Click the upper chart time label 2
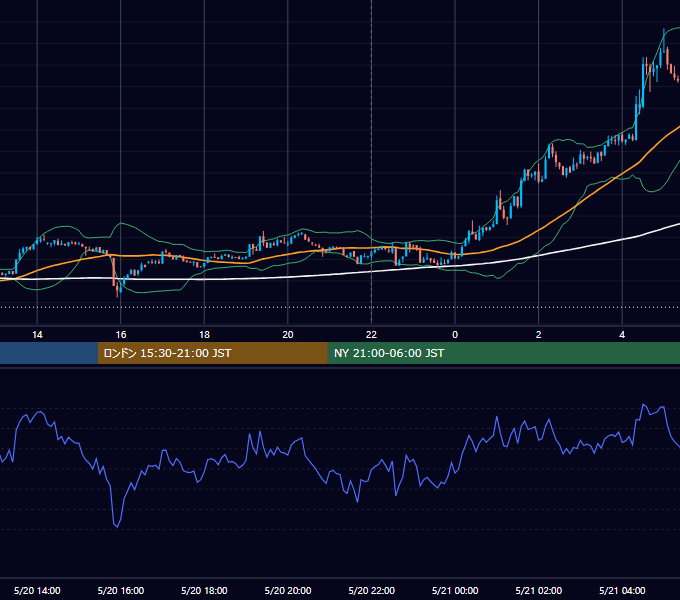680x600 pixels. tap(539, 335)
